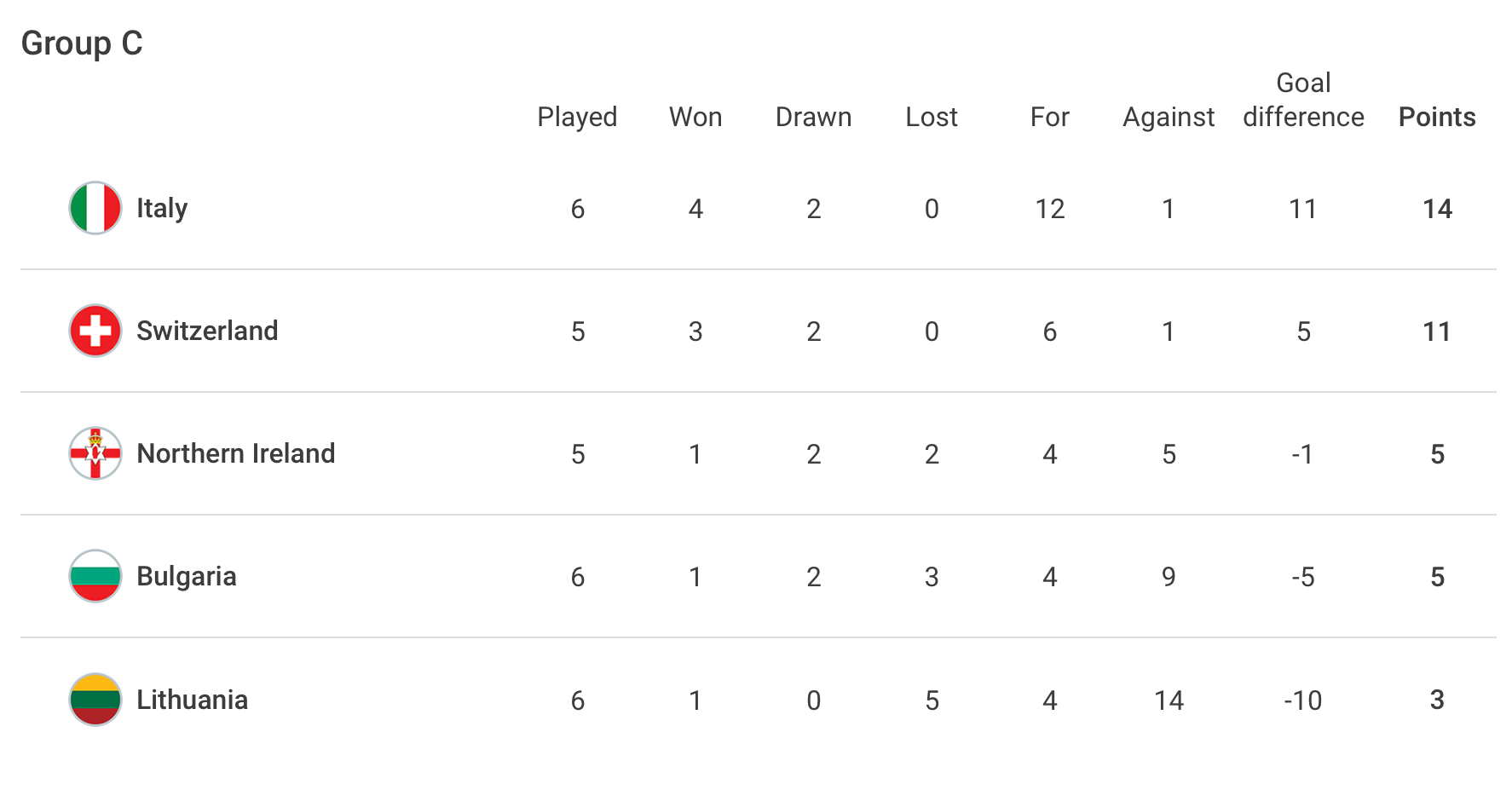The image size is (1512, 801).
Task: Click the Northern Ireland flag icon
Action: 95,453
